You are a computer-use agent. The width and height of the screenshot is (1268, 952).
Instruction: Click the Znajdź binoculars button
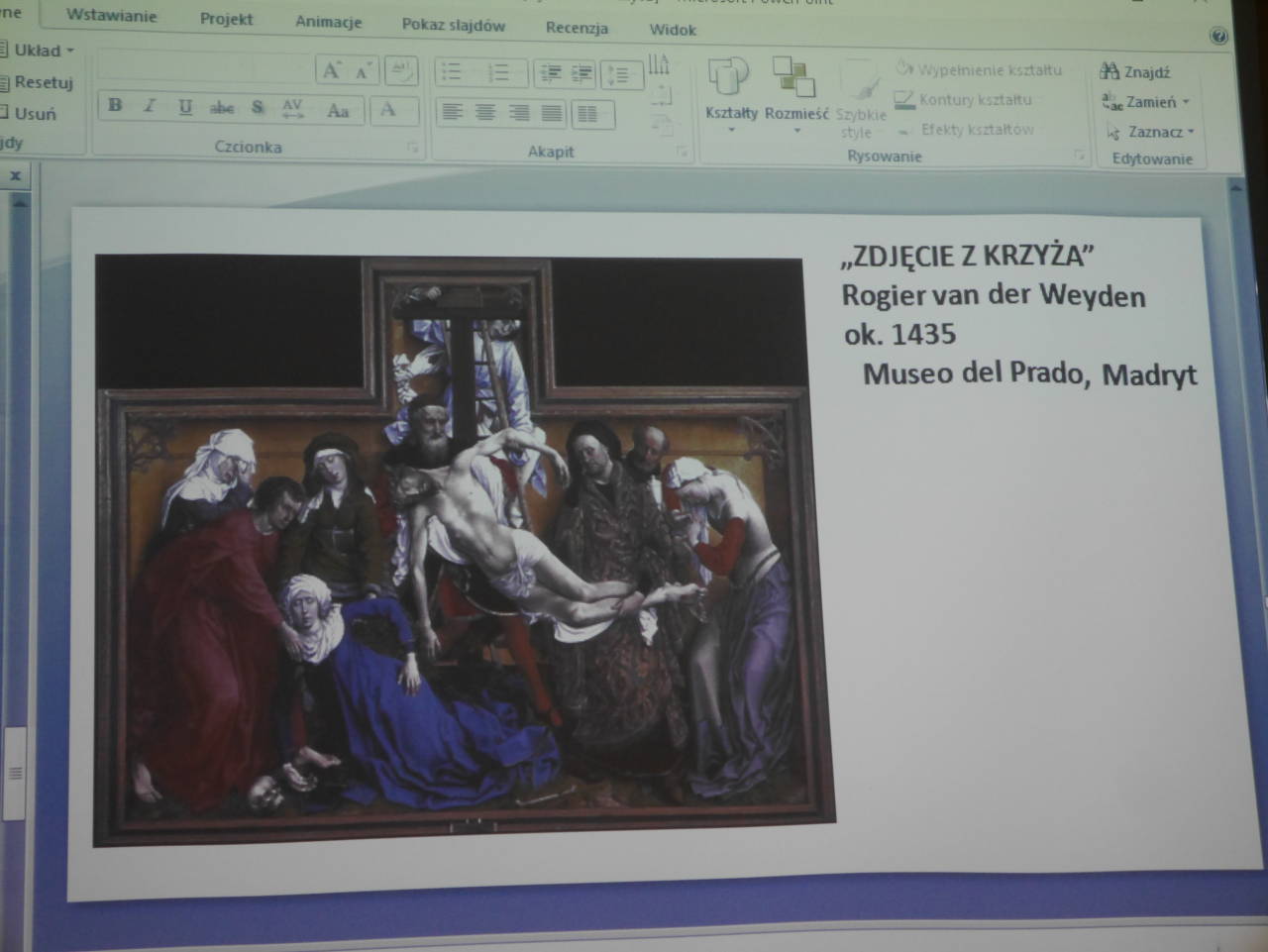tap(1135, 72)
